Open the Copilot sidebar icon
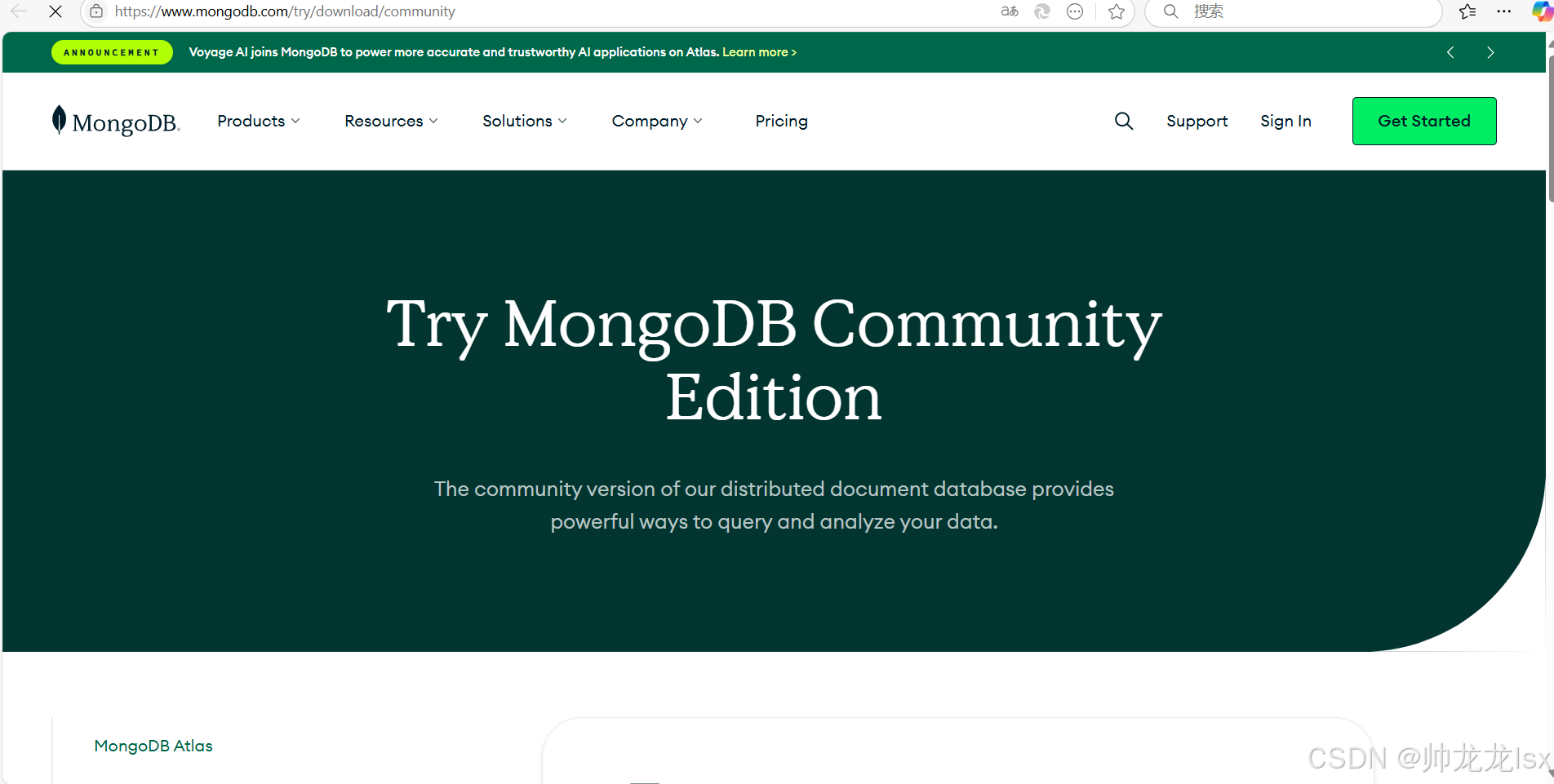Screen dimensions: 1554x784 point(1542,11)
